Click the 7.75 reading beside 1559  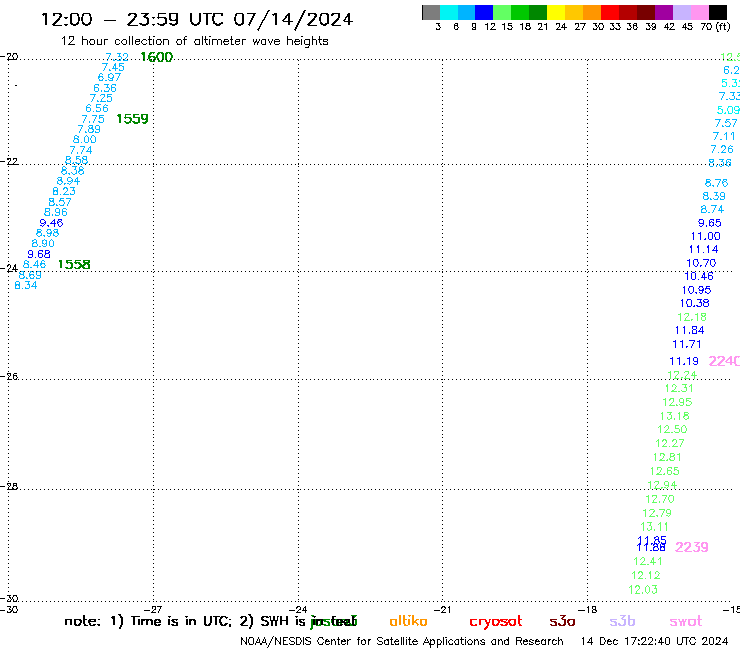(x=93, y=119)
